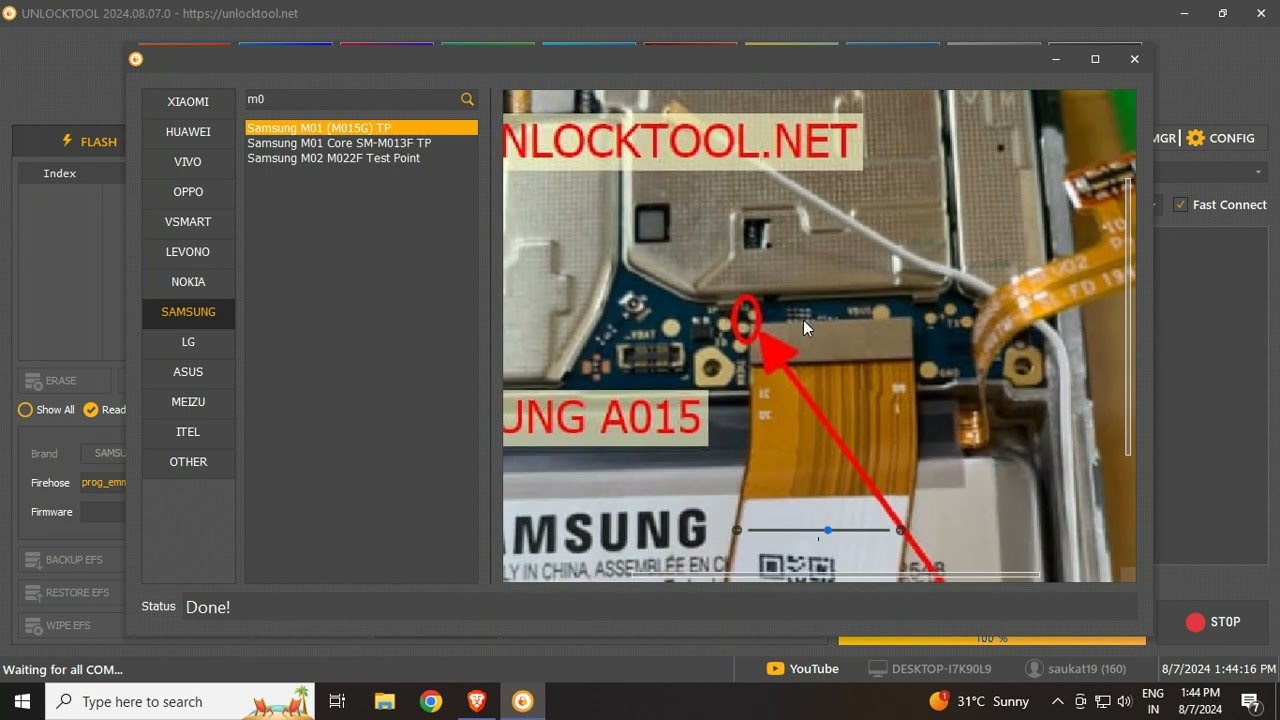1280x720 pixels.
Task: Open the Windows Start menu
Action: click(22, 702)
